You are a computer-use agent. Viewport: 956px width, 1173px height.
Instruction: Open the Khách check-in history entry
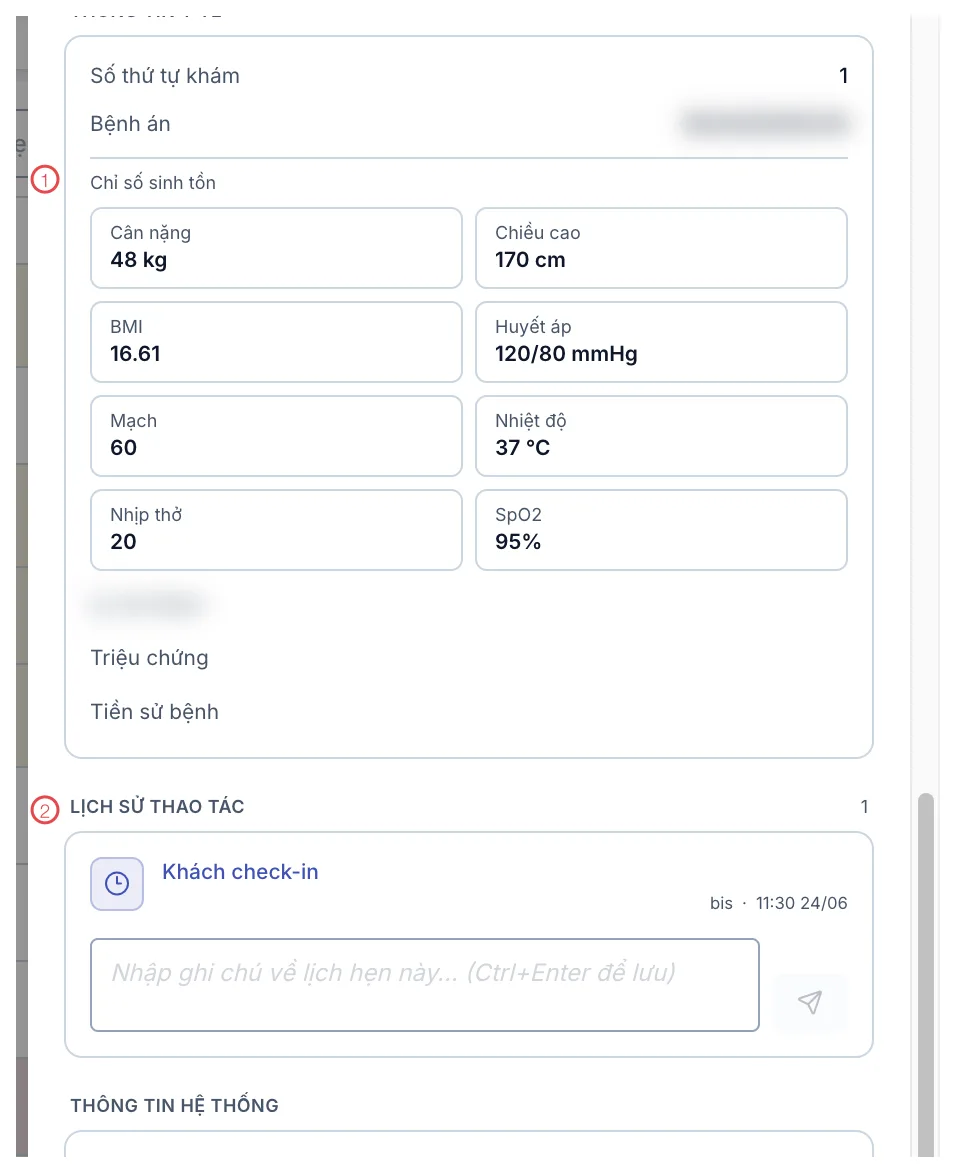[x=240, y=872]
